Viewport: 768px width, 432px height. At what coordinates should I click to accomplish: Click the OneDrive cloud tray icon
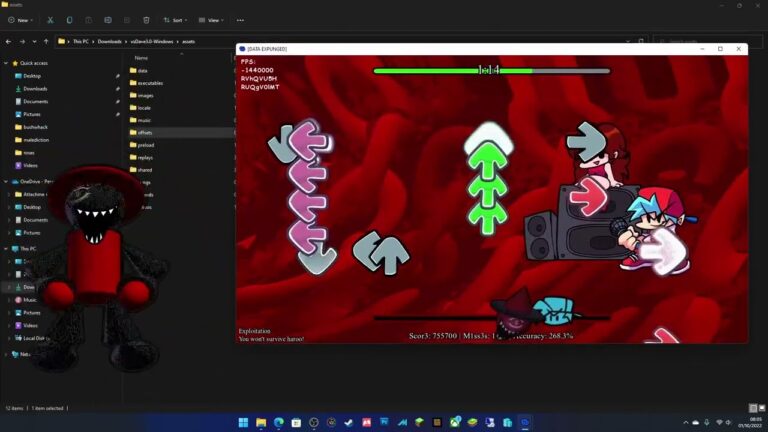696,422
